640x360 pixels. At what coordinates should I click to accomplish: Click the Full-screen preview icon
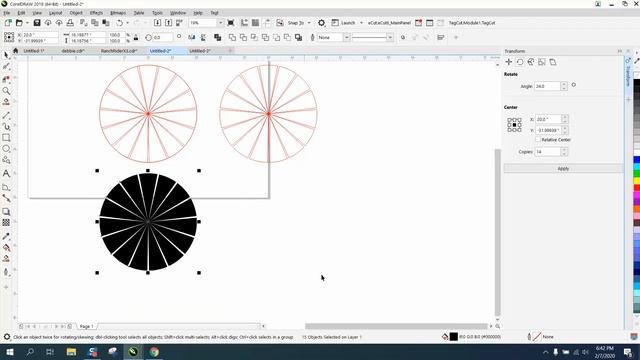coord(231,23)
